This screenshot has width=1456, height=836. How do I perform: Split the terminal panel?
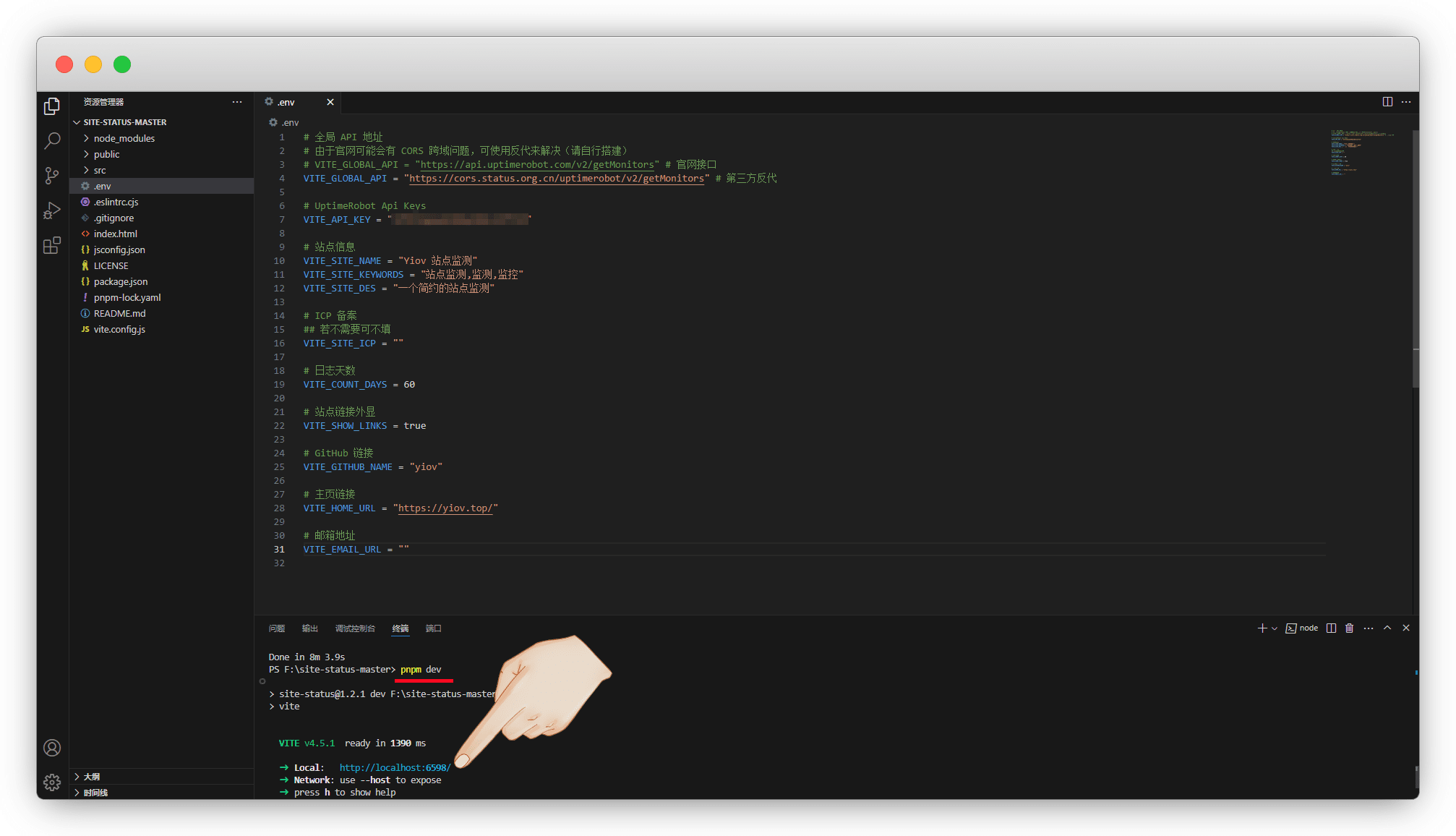coord(1331,628)
